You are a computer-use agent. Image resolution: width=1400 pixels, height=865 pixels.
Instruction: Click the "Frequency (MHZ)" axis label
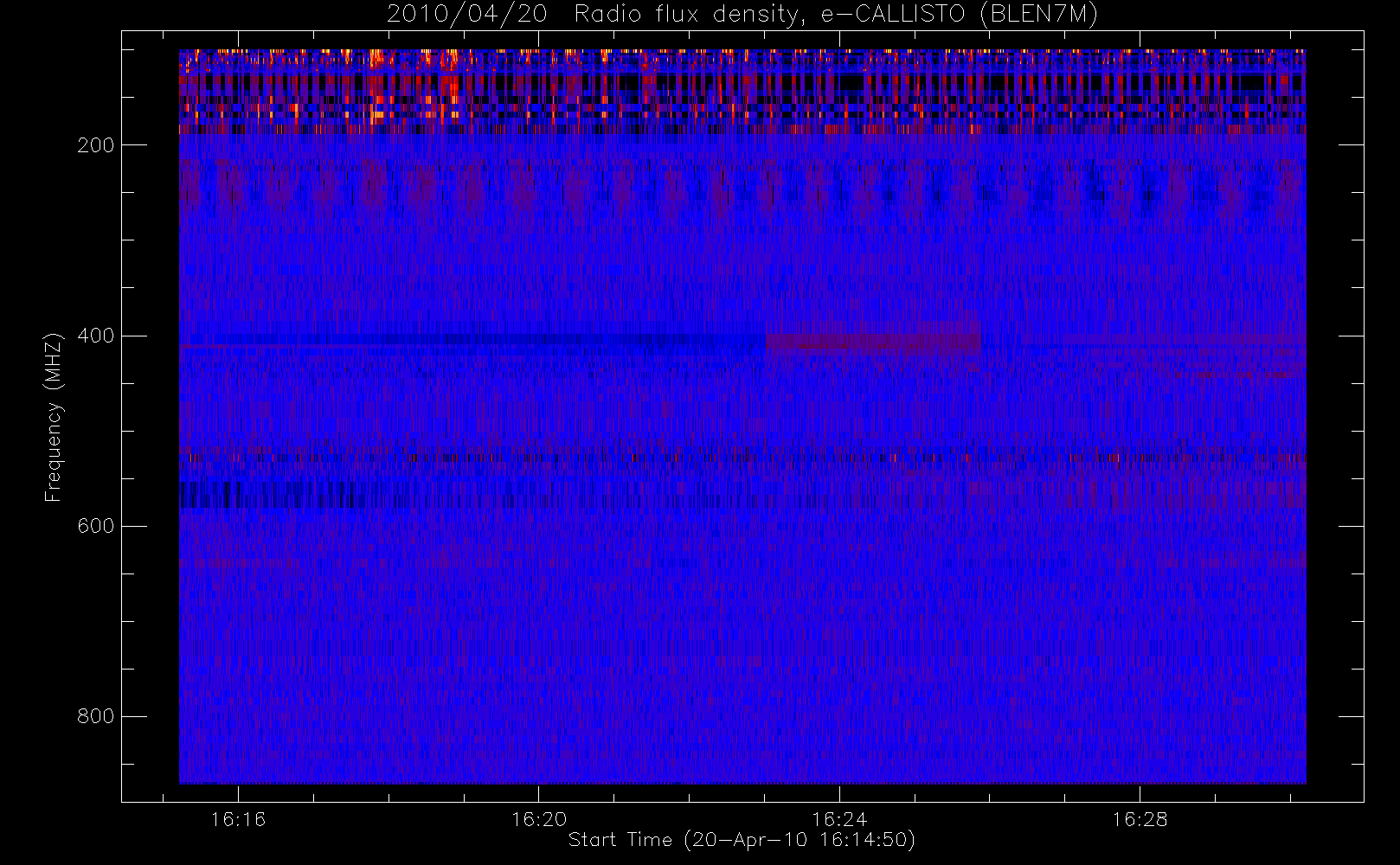pos(54,417)
